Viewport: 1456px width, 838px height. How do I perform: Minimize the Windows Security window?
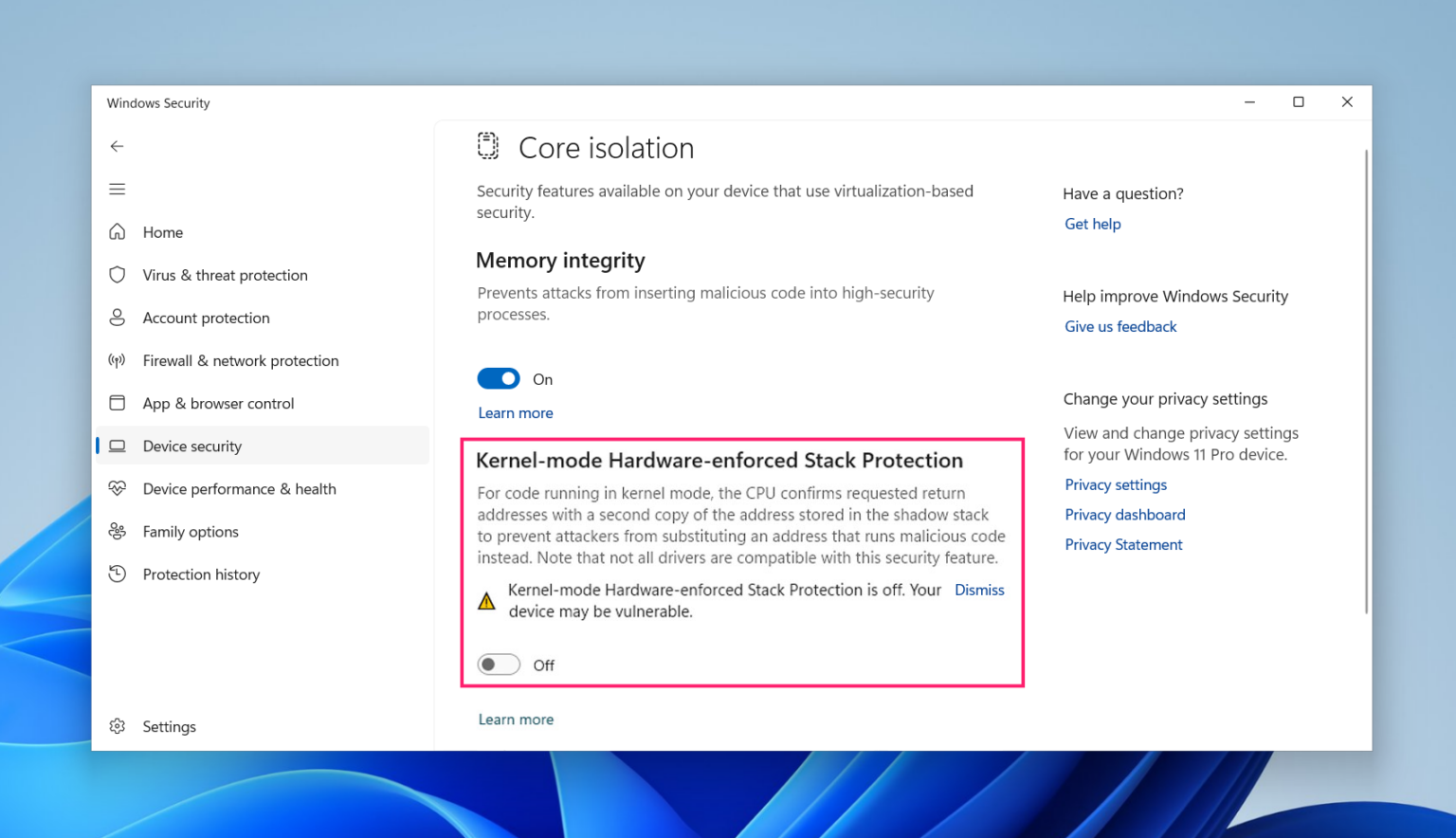pos(1249,102)
